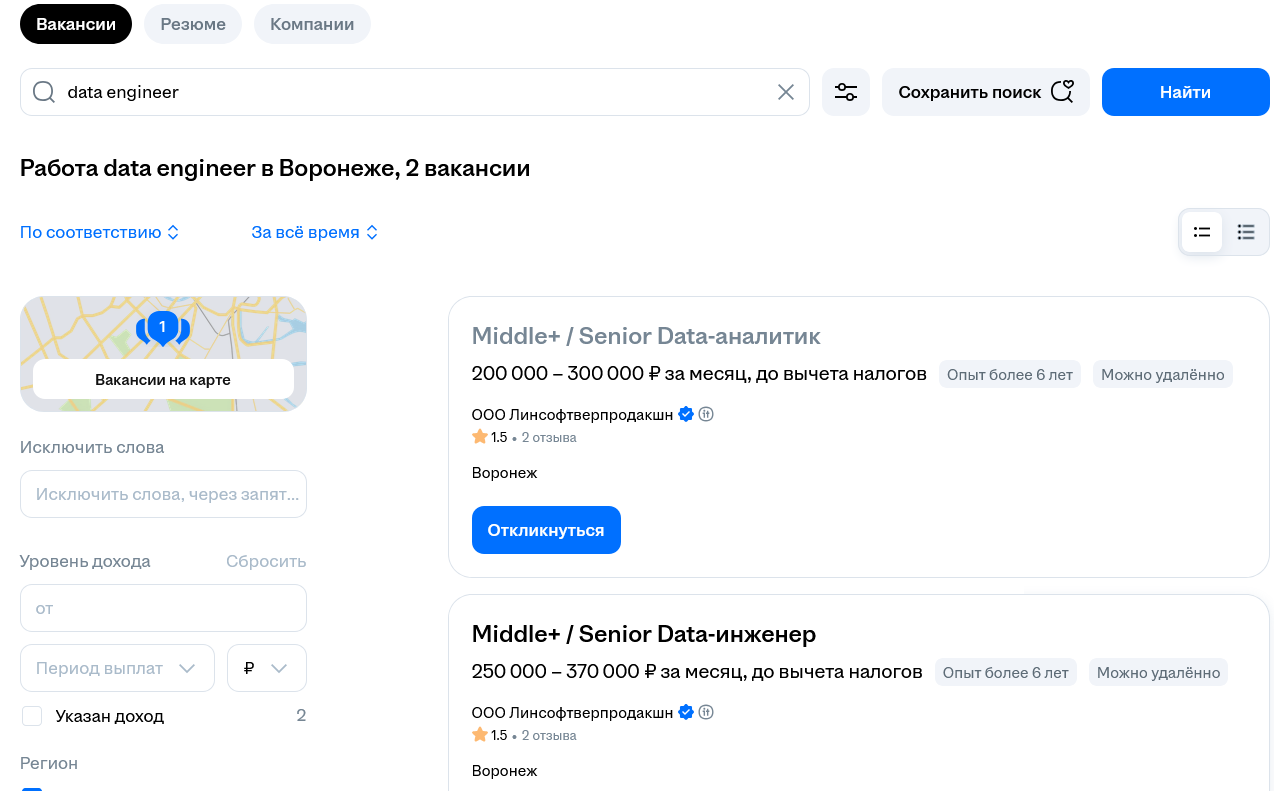
Task: Open Middle+ / Senior Data-аналитик vacancy
Action: pyautogui.click(x=646, y=335)
